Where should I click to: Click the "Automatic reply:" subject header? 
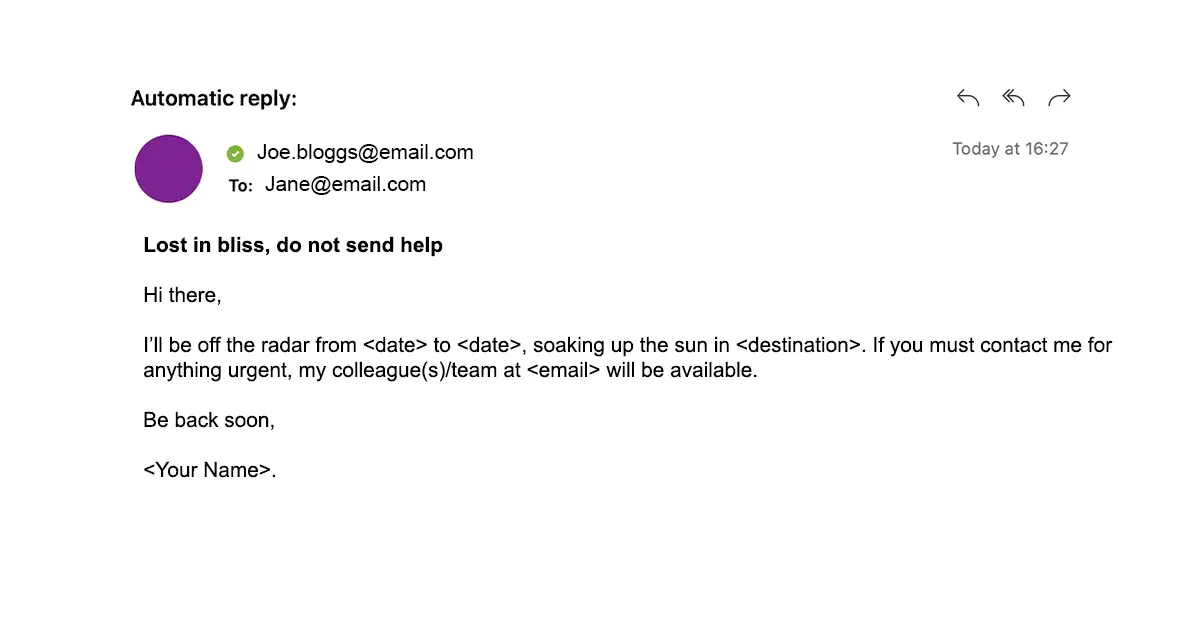point(213,98)
